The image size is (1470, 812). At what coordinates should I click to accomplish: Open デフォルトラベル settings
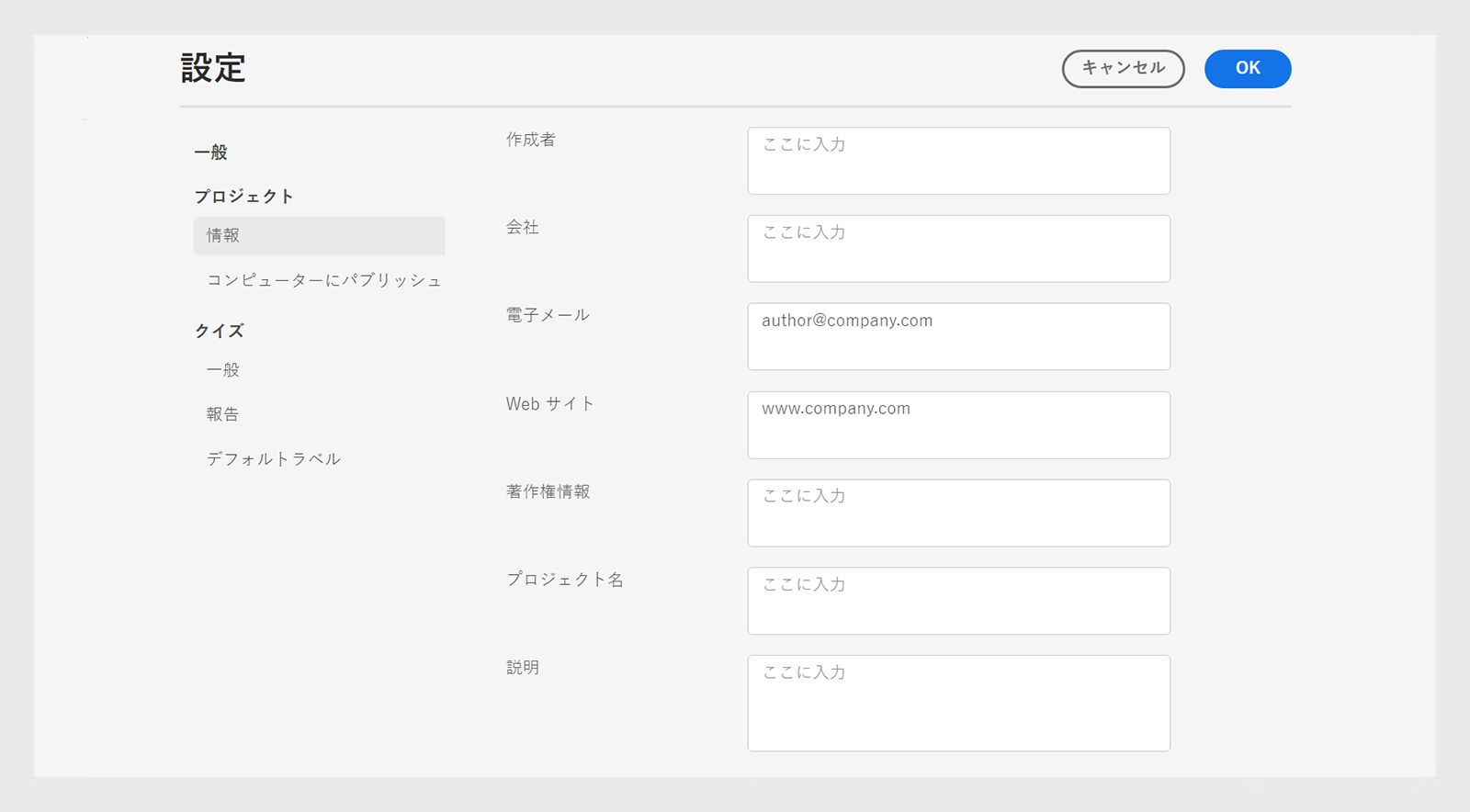point(274,459)
